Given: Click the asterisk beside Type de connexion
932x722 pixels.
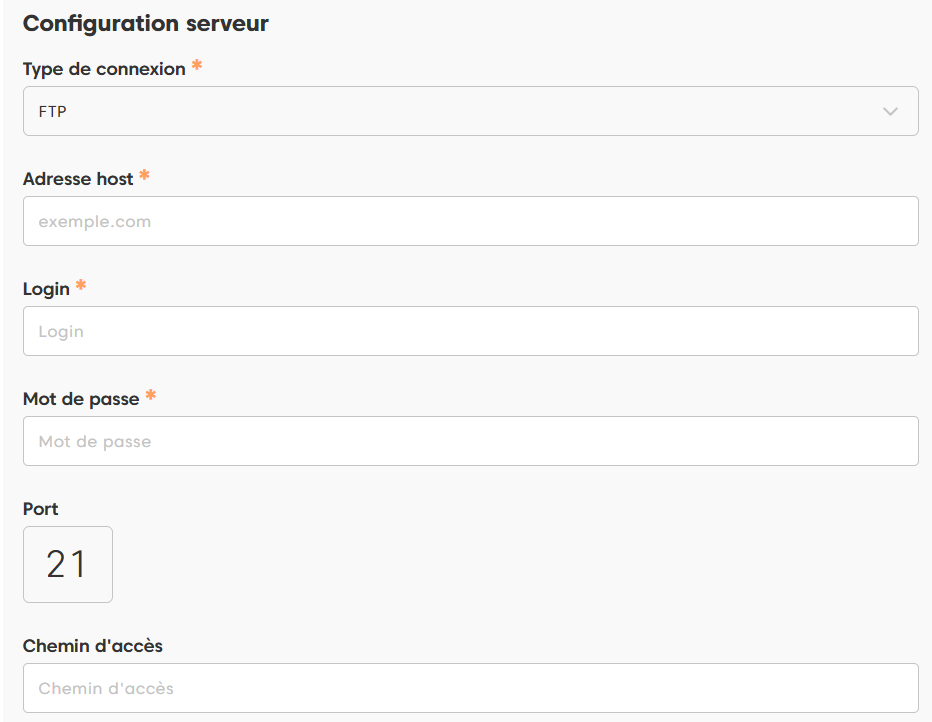Looking at the screenshot, I should [x=197, y=66].
